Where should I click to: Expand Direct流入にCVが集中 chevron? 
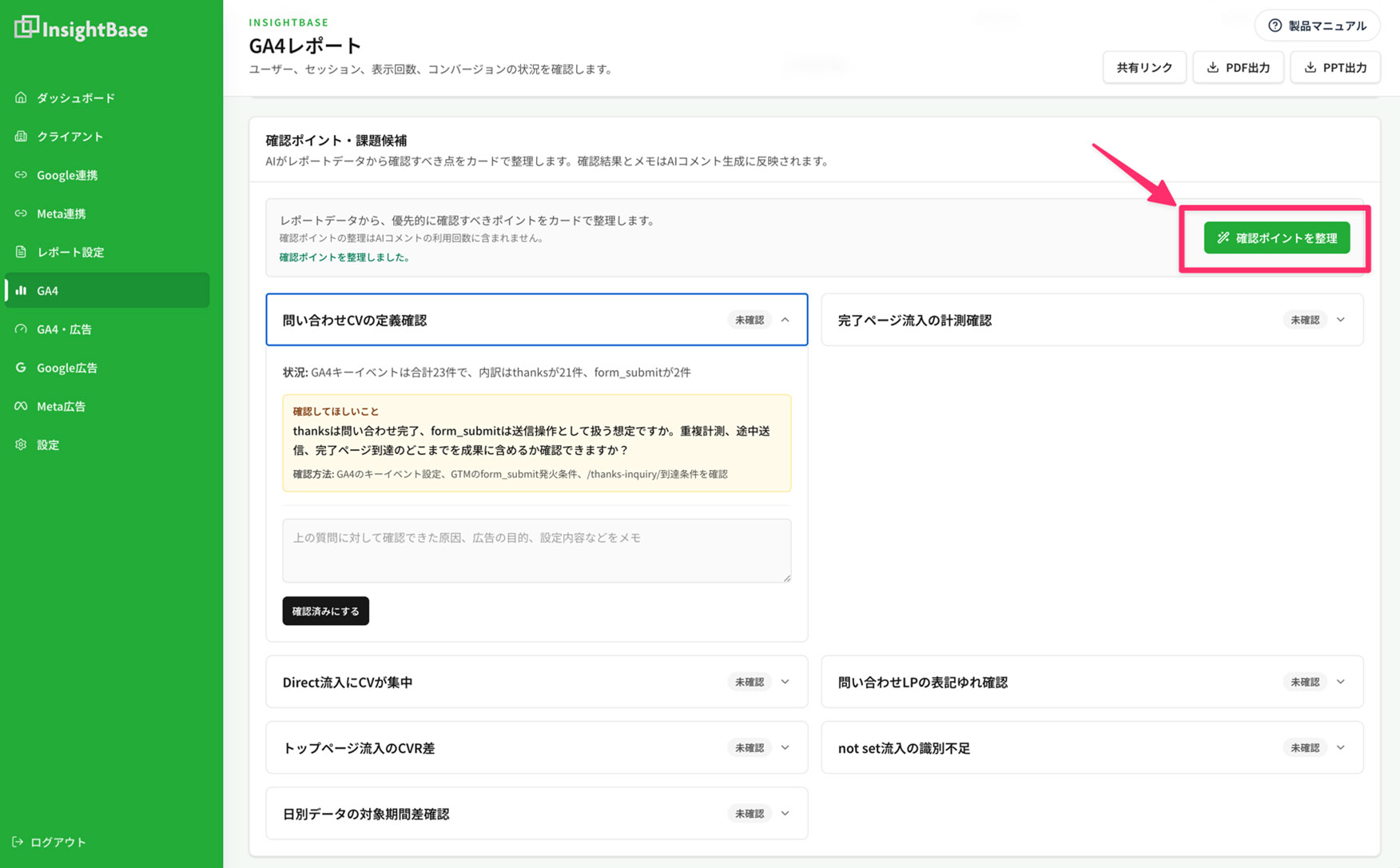[785, 682]
